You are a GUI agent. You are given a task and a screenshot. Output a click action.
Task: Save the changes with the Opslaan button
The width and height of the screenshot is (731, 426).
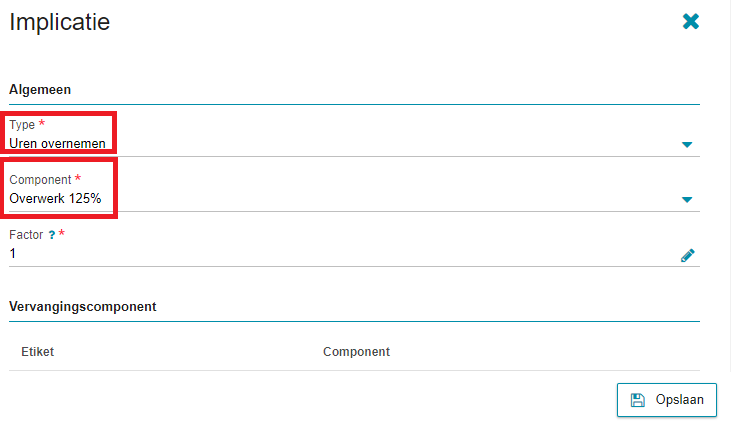667,400
